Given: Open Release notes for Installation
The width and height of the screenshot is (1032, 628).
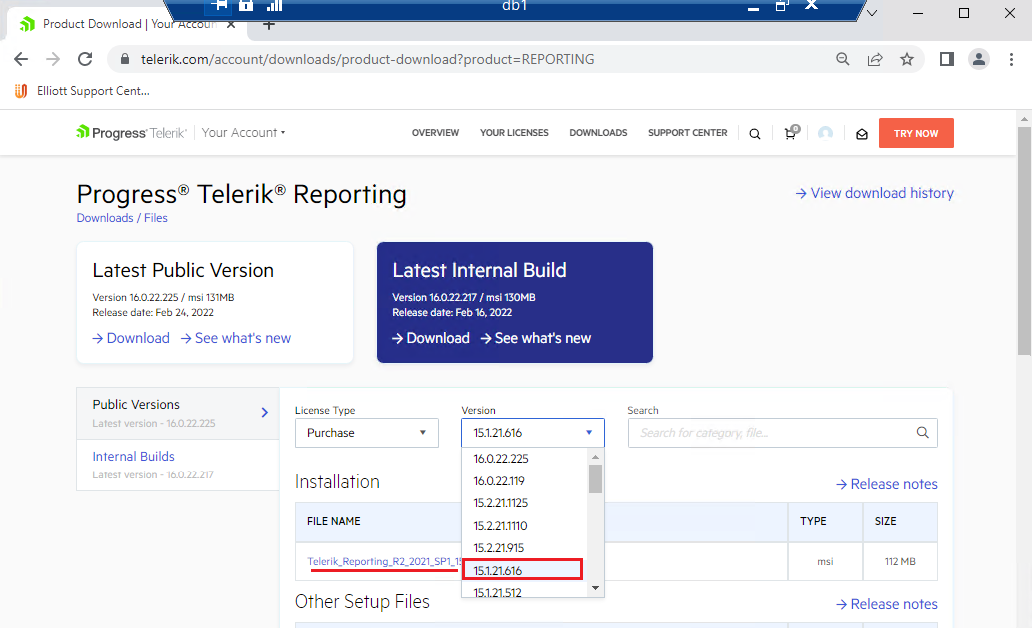Looking at the screenshot, I should (x=887, y=484).
